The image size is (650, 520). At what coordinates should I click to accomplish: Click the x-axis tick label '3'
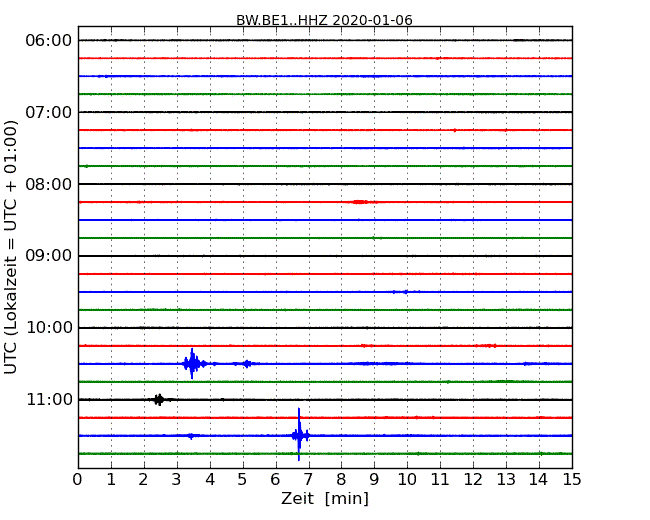pos(177,480)
